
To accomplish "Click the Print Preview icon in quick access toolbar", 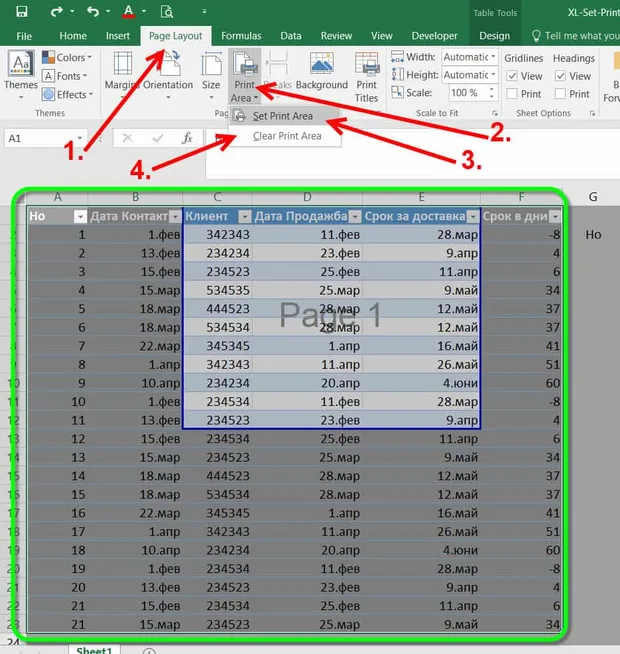I will point(167,11).
